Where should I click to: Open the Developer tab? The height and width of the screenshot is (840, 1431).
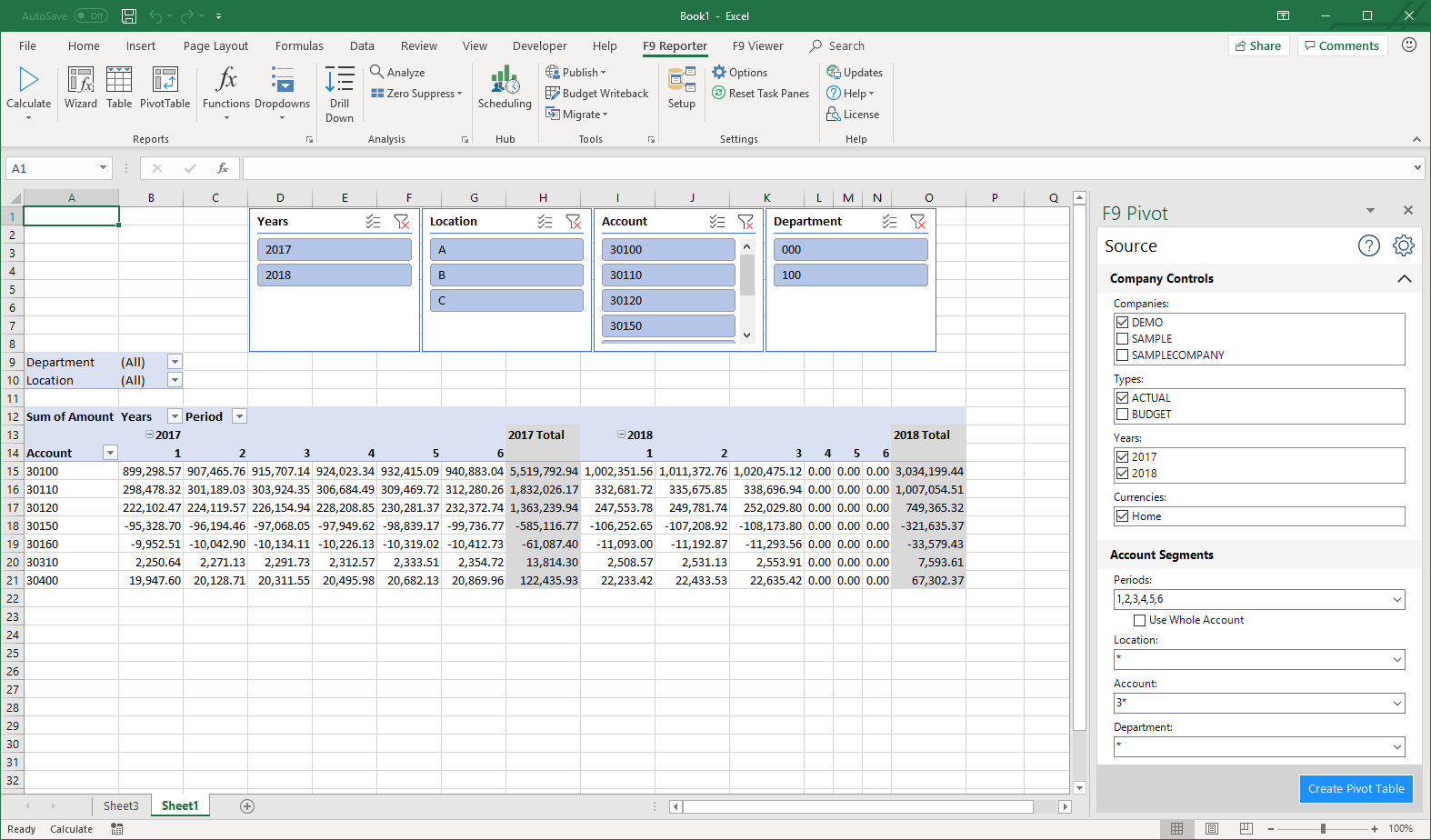tap(539, 45)
